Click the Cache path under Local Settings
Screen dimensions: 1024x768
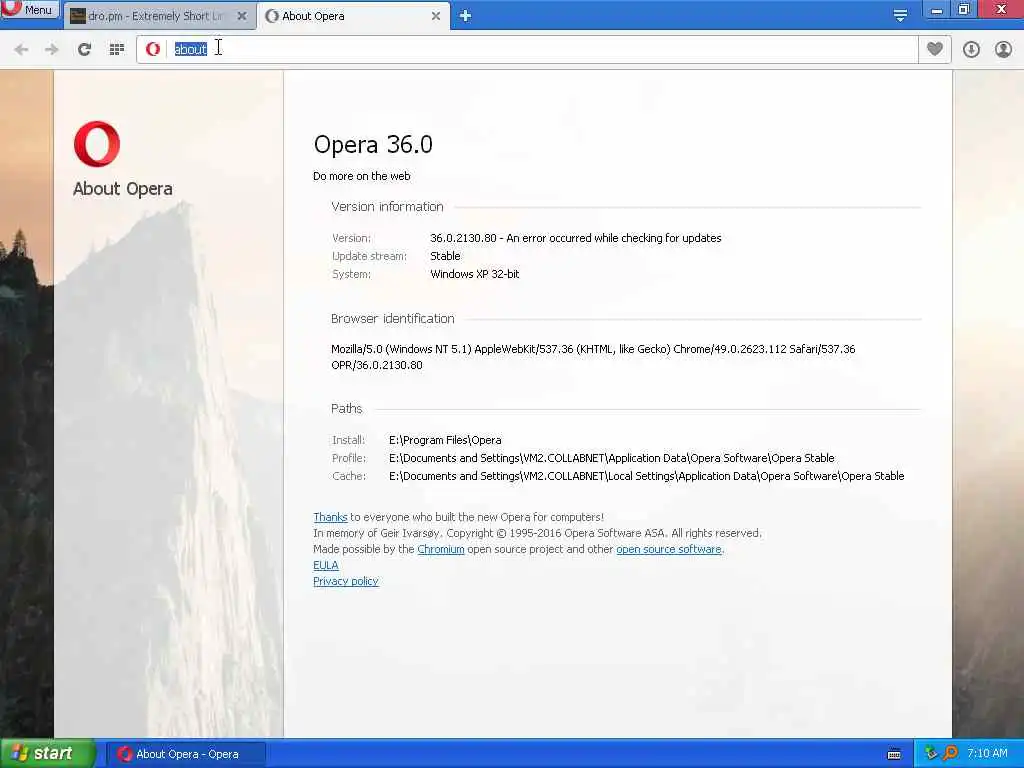(647, 476)
